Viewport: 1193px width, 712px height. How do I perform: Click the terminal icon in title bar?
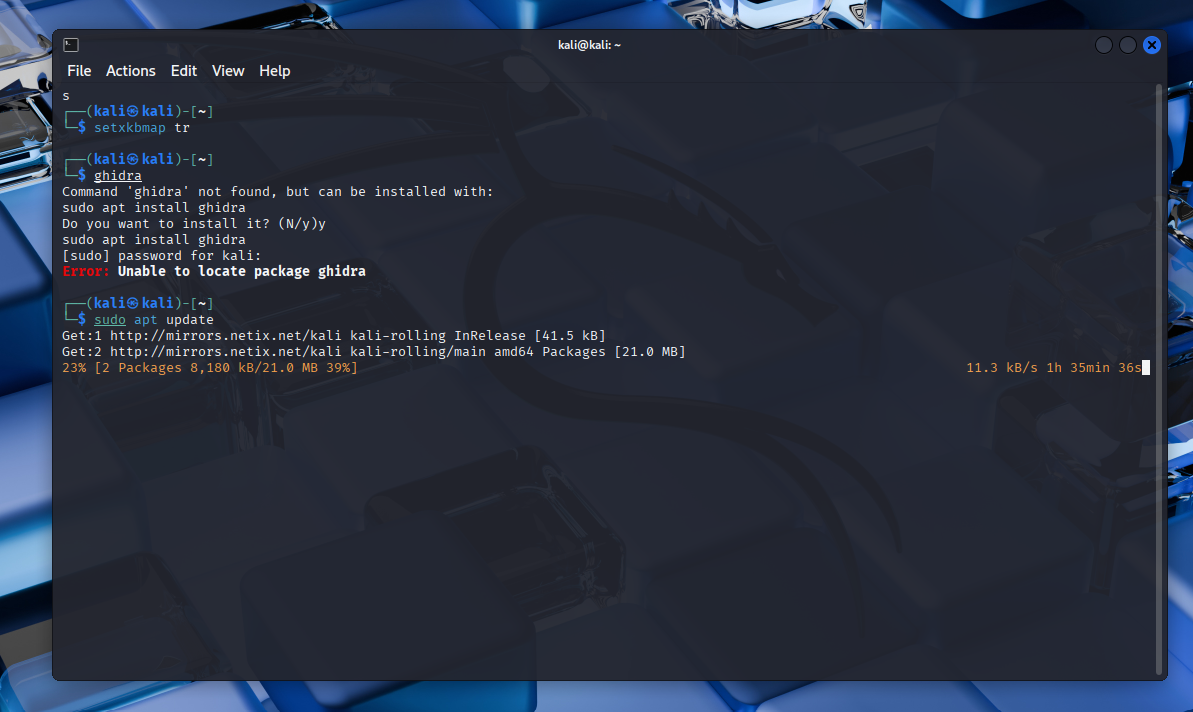pyautogui.click(x=71, y=45)
